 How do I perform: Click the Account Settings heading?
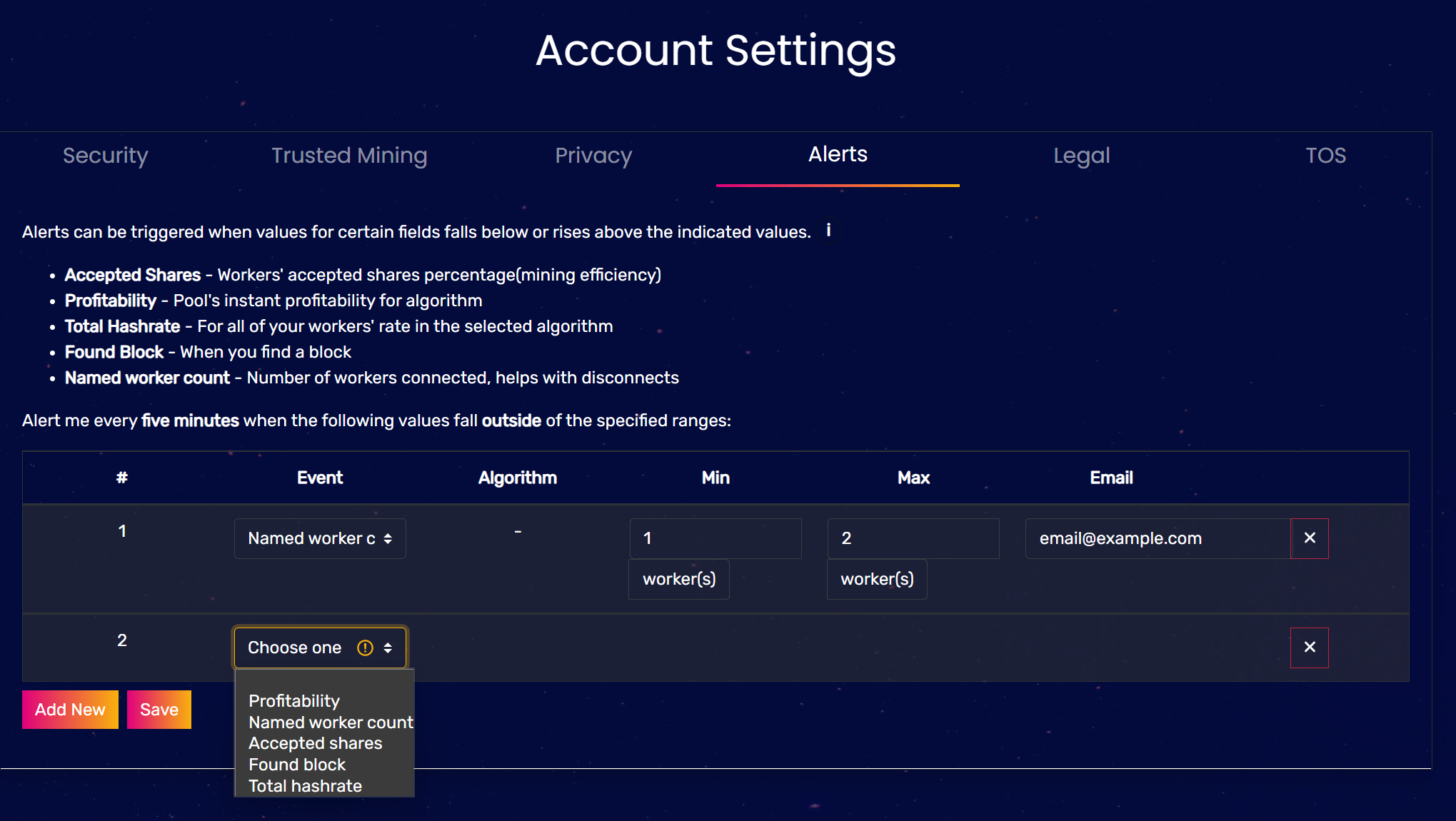click(716, 51)
